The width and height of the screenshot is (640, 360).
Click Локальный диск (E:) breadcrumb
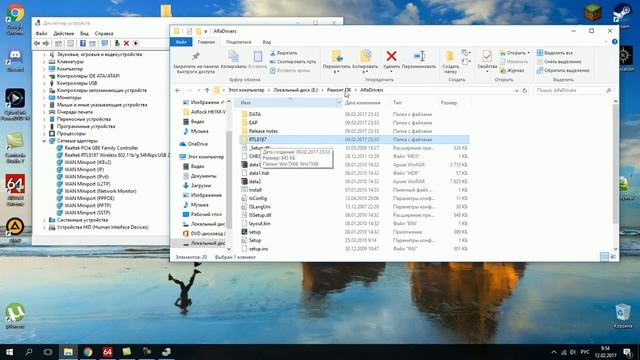(296, 90)
